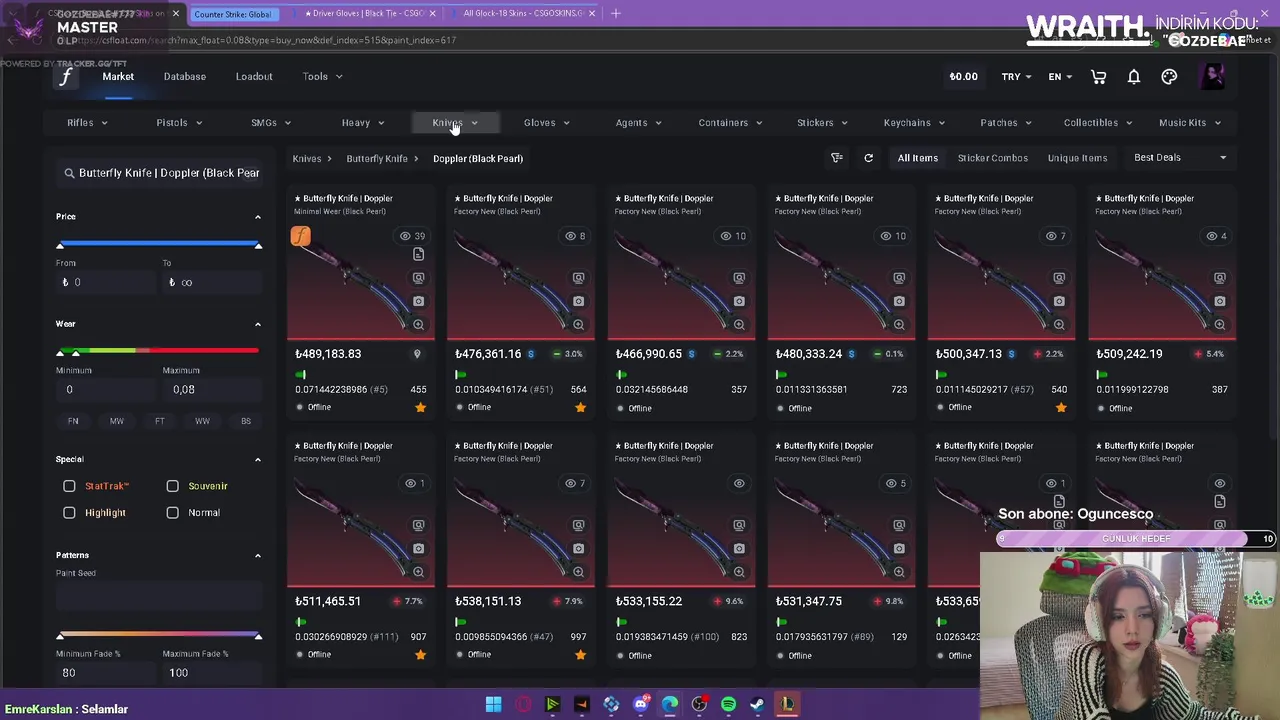The height and width of the screenshot is (720, 1280).
Task: Enable the Normal checkbox
Action: (172, 513)
